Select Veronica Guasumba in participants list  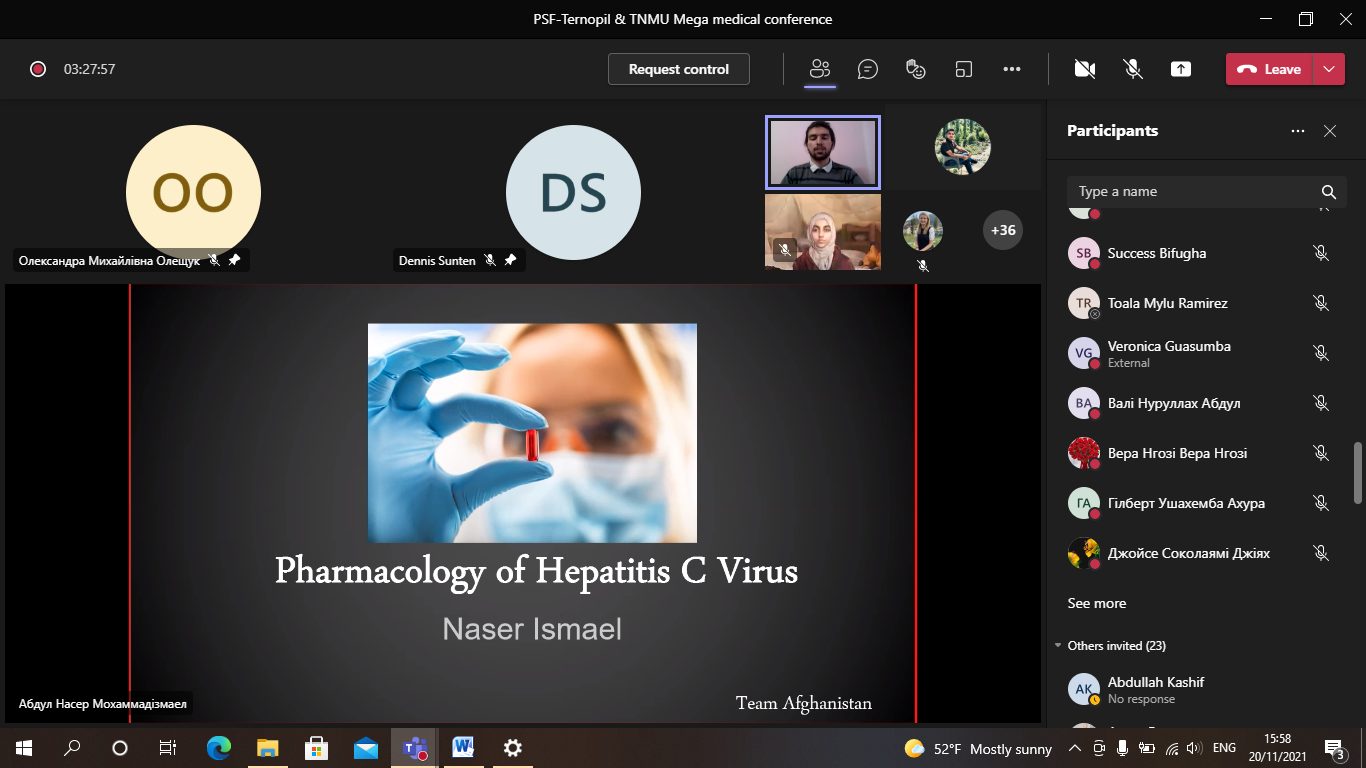click(x=1168, y=346)
